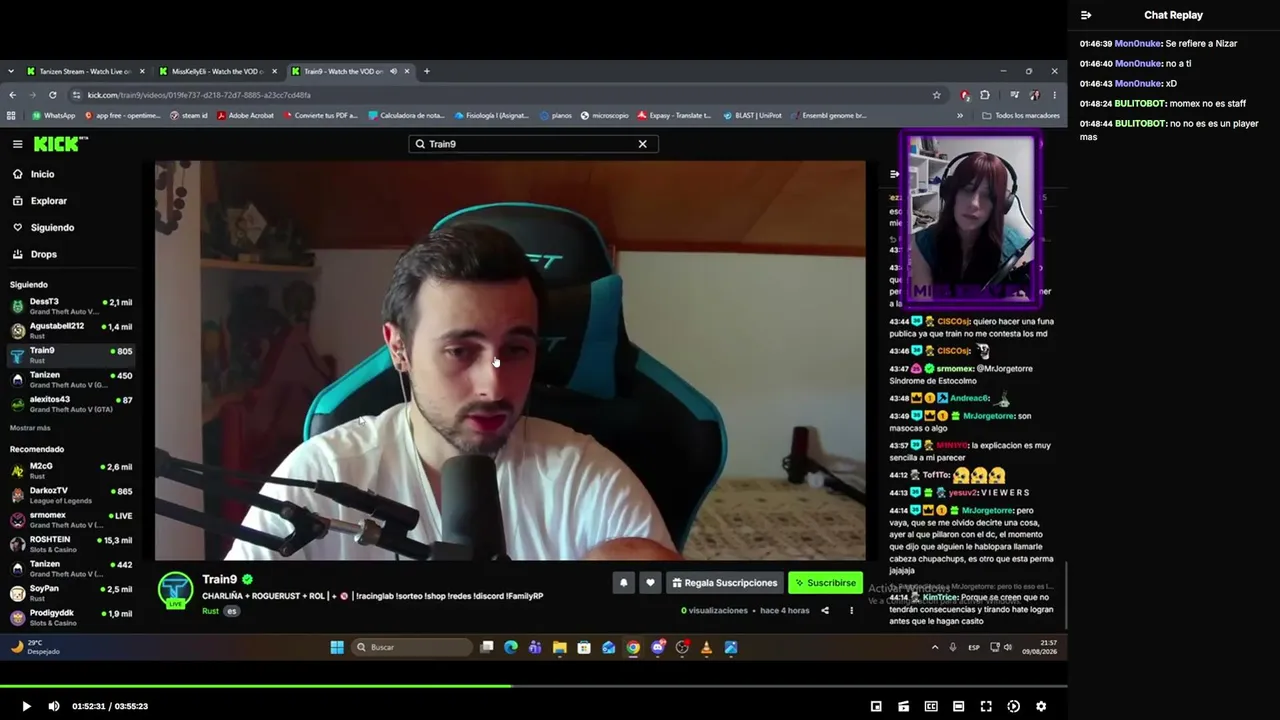This screenshot has height=720, width=1280.
Task: Collapse the Chat Replay panel icon
Action: pyautogui.click(x=1086, y=15)
